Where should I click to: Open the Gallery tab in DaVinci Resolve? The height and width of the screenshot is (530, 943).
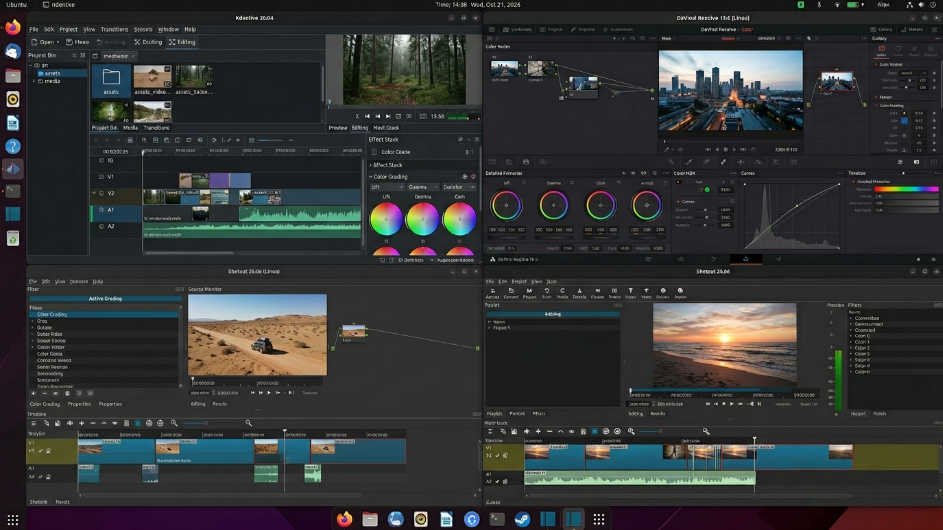[x=879, y=39]
